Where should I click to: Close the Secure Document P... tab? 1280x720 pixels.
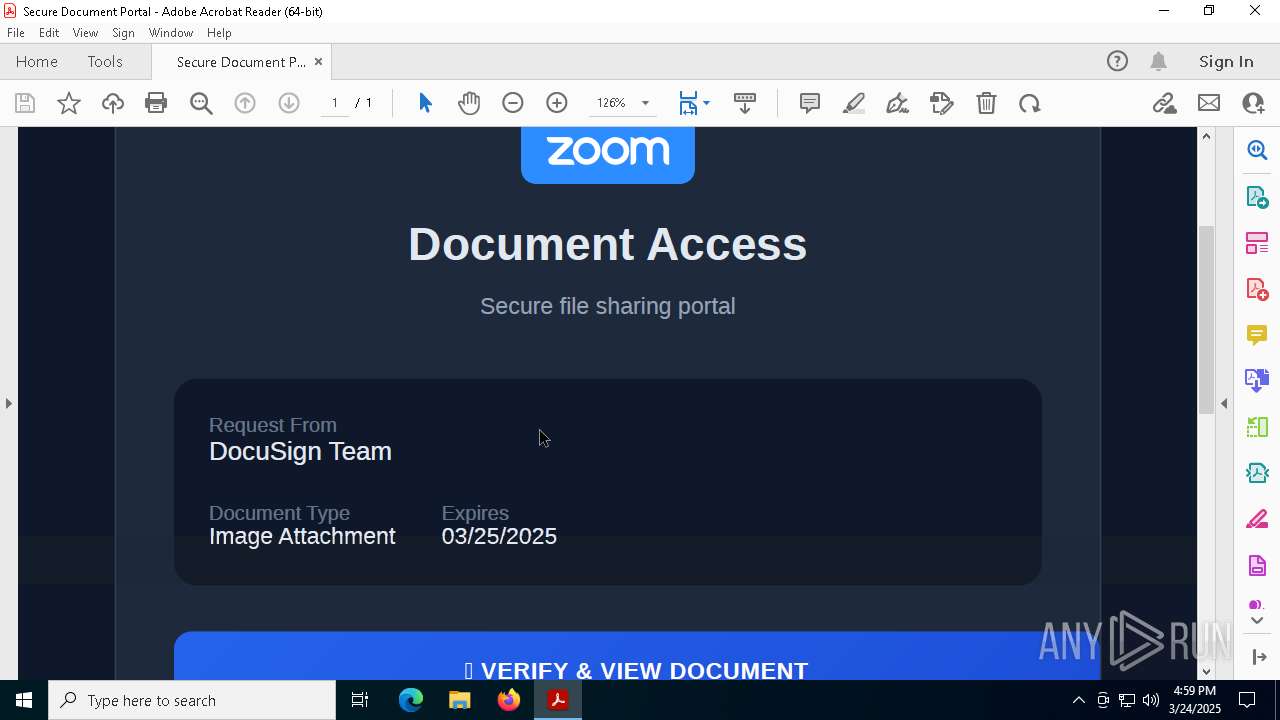[318, 61]
